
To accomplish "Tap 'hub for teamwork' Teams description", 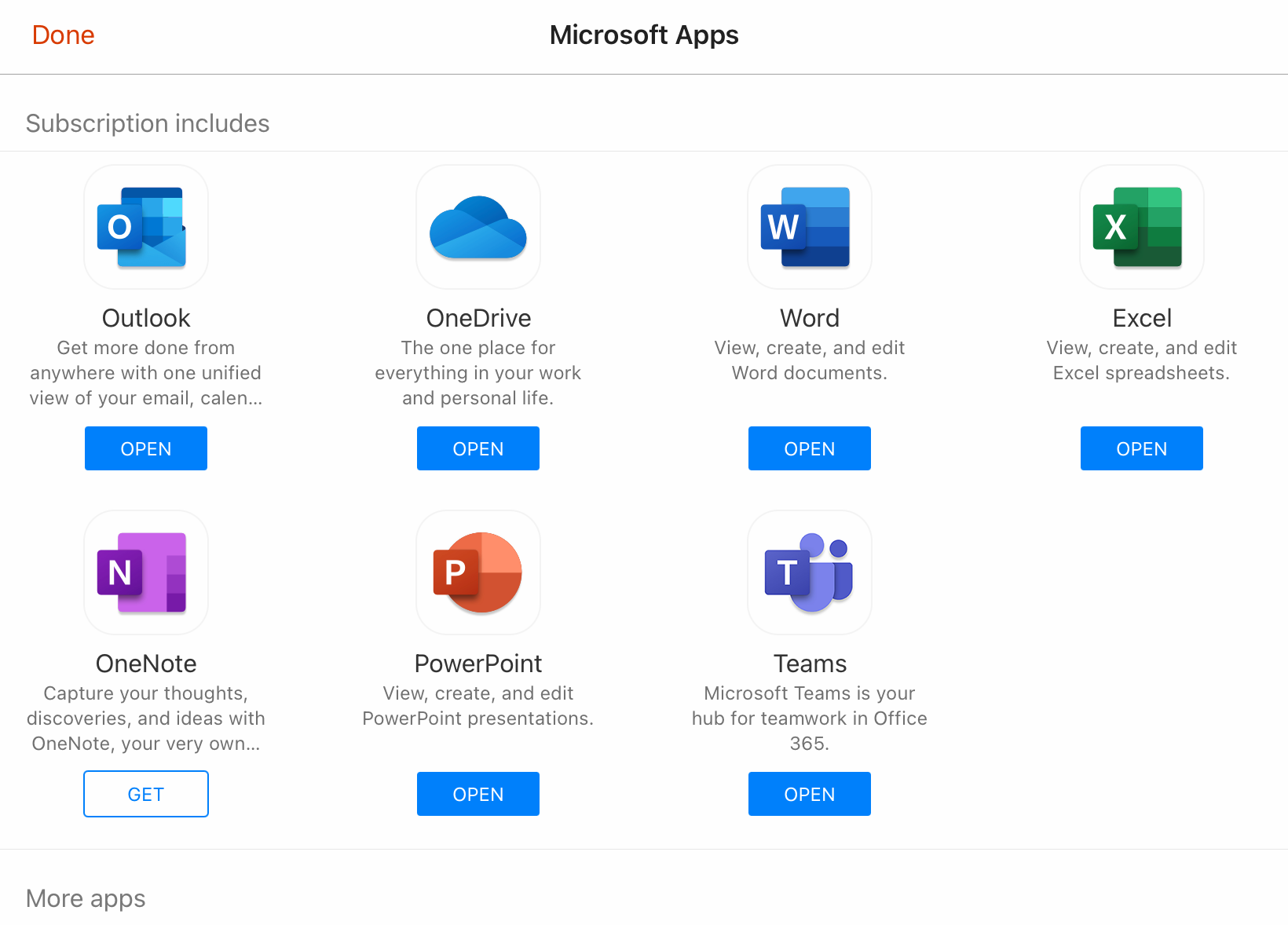I will coord(810,718).
